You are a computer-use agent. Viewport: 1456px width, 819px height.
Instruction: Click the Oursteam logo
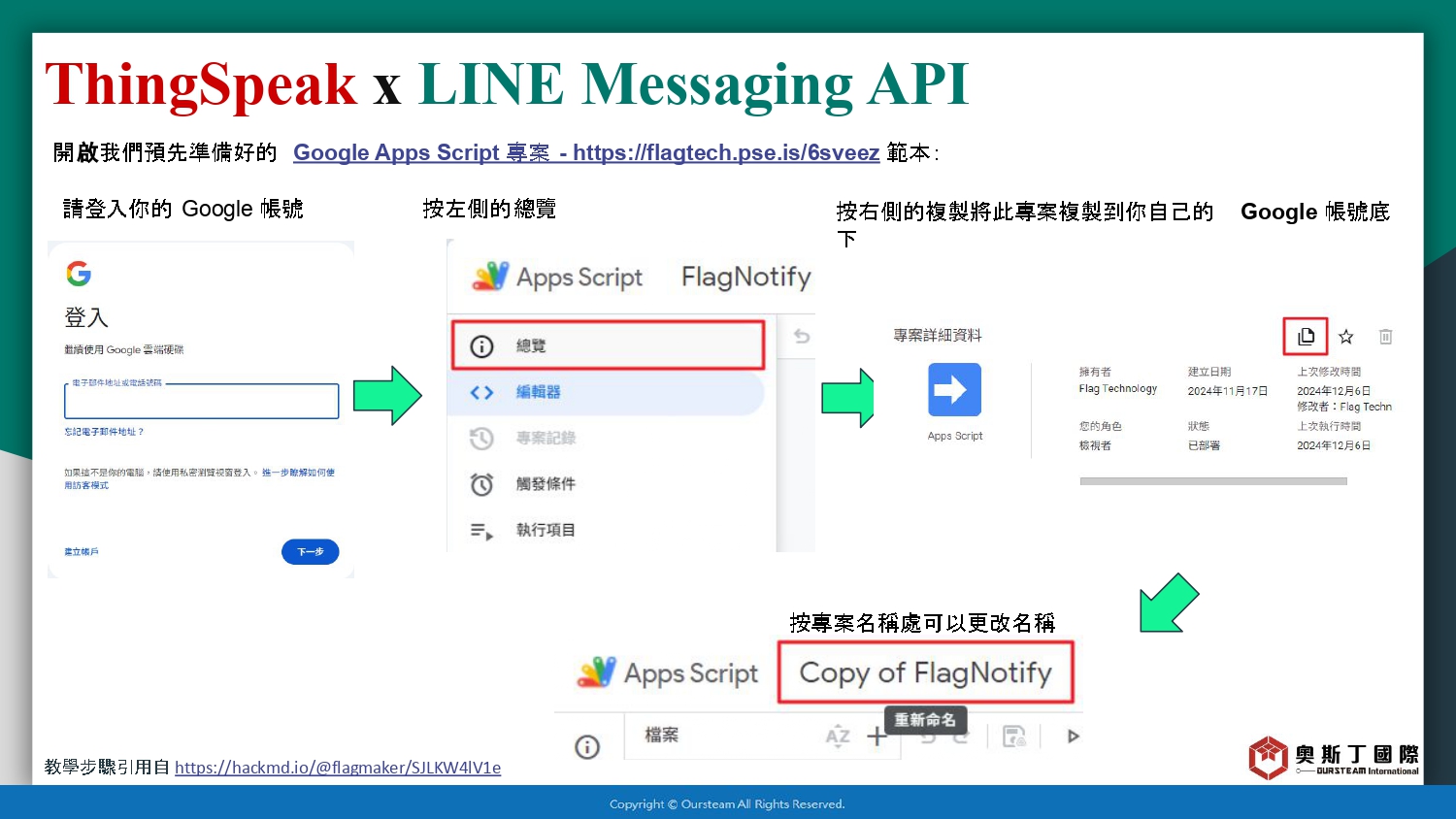coord(1334,757)
